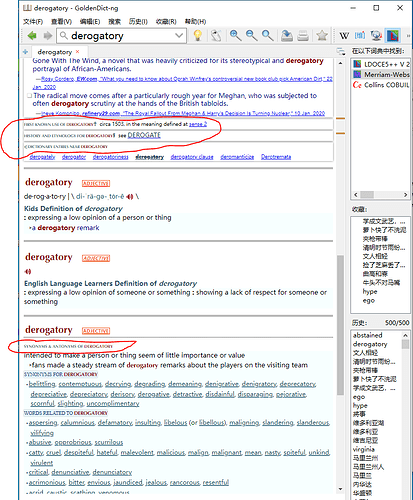Open the tab list icon right of tabs

coord(341,51)
